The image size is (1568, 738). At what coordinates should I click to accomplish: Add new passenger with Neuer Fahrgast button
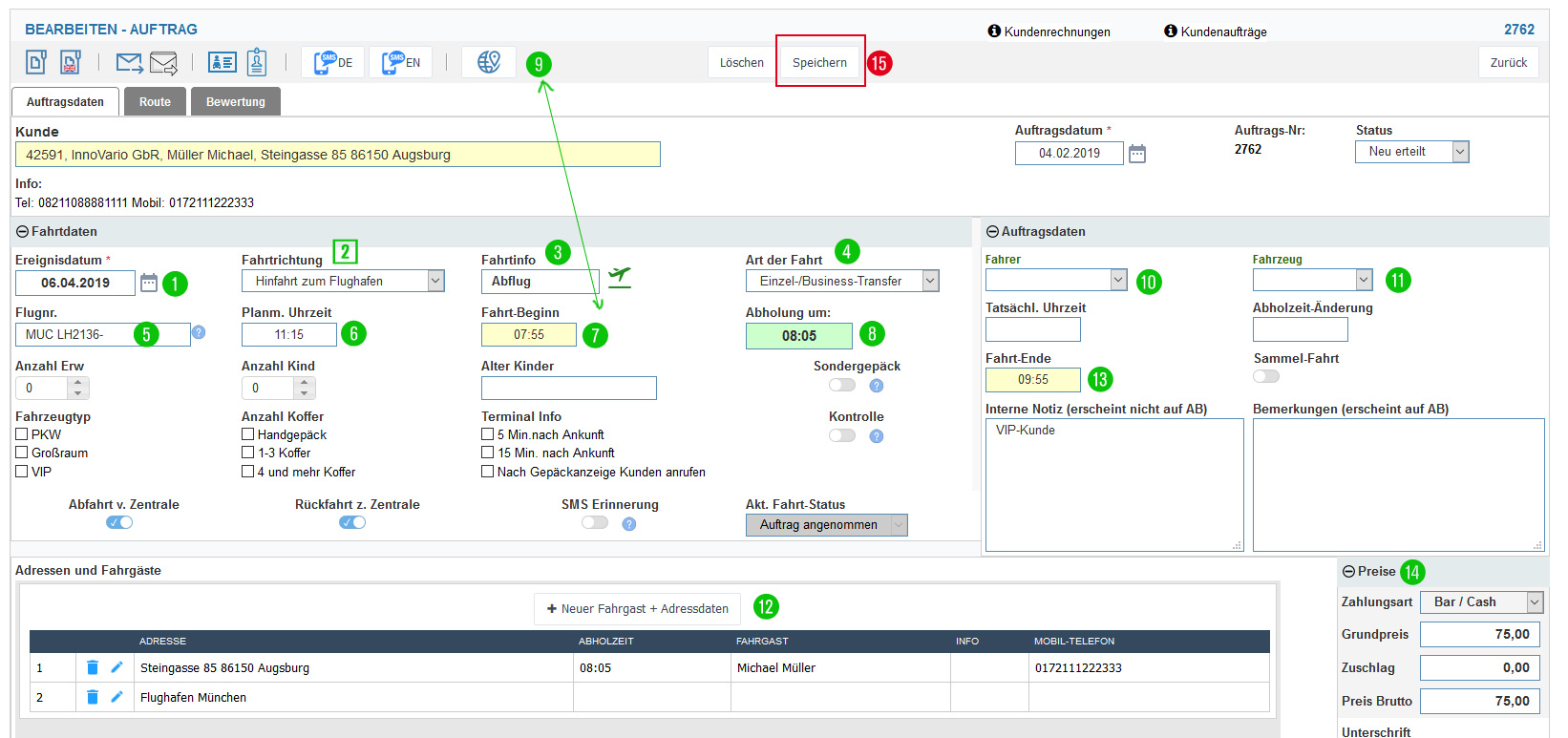click(637, 609)
